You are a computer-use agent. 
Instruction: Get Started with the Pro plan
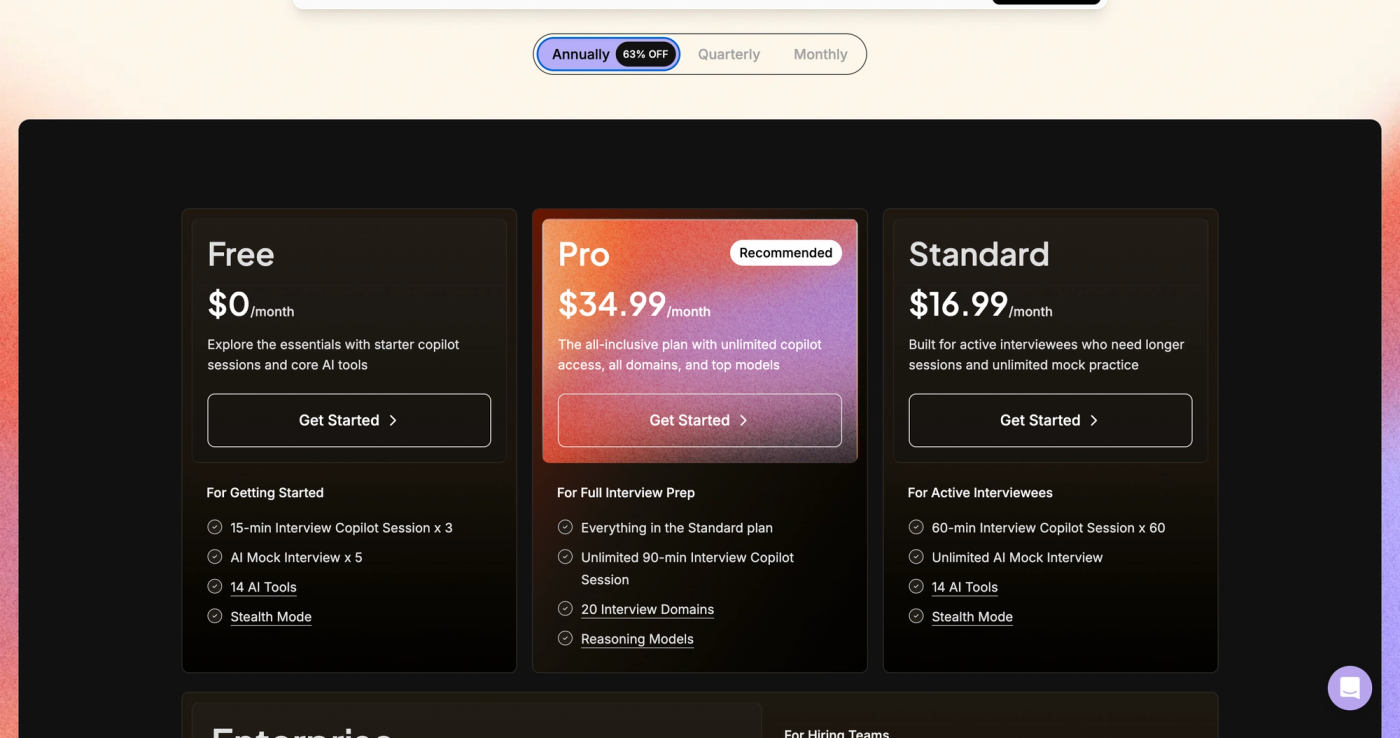click(x=700, y=420)
